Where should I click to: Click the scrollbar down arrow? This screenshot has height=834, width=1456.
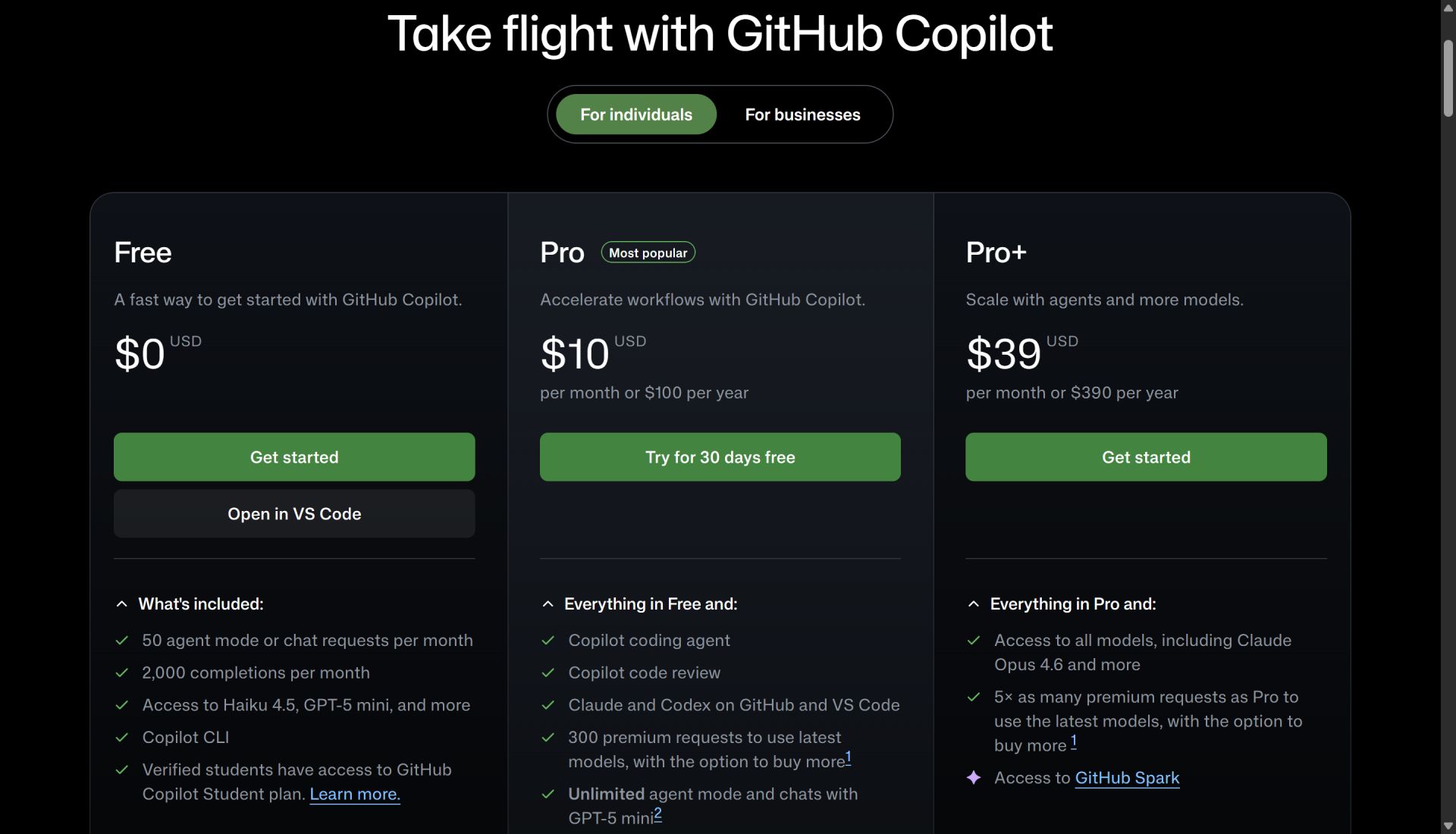tap(1448, 826)
